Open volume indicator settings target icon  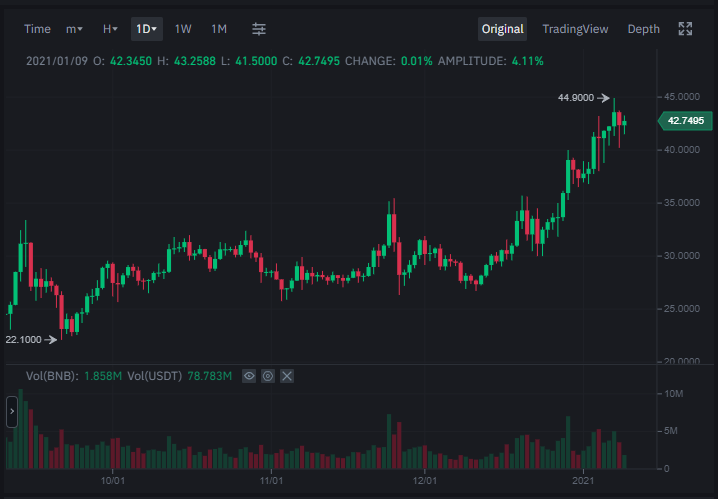click(268, 376)
